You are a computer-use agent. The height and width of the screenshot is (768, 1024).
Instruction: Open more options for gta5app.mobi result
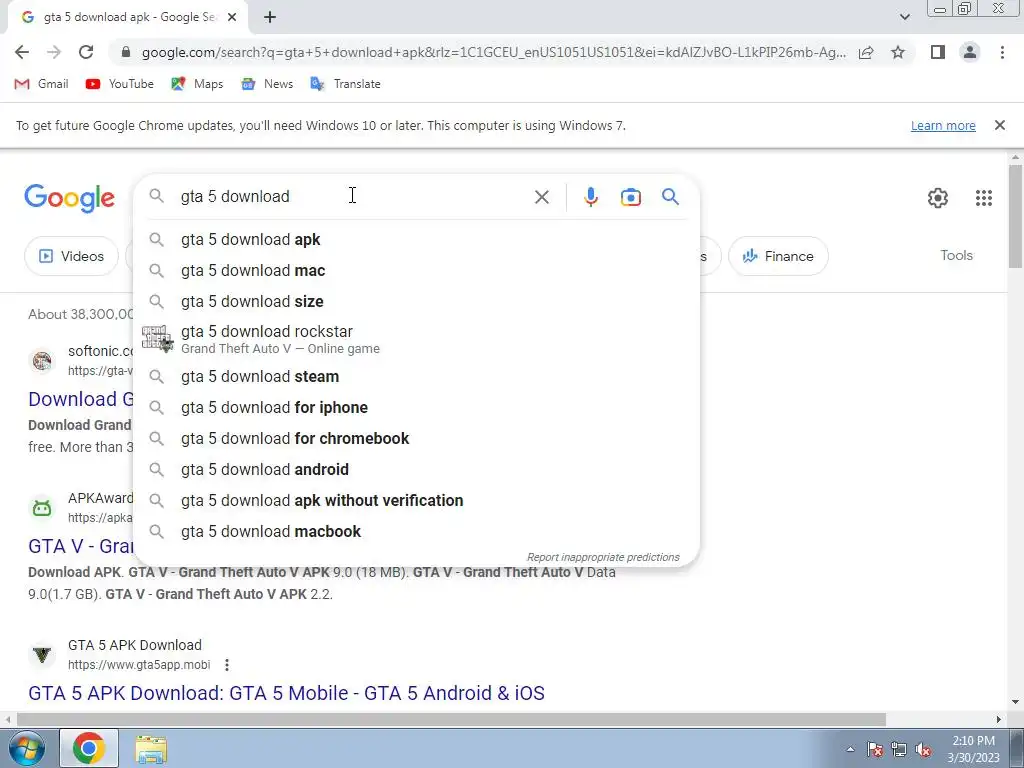(227, 665)
